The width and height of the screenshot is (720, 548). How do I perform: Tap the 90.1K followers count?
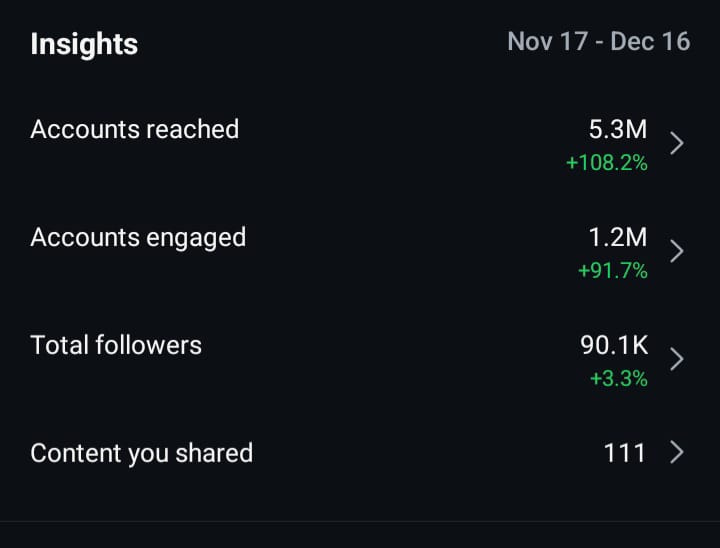tap(614, 345)
